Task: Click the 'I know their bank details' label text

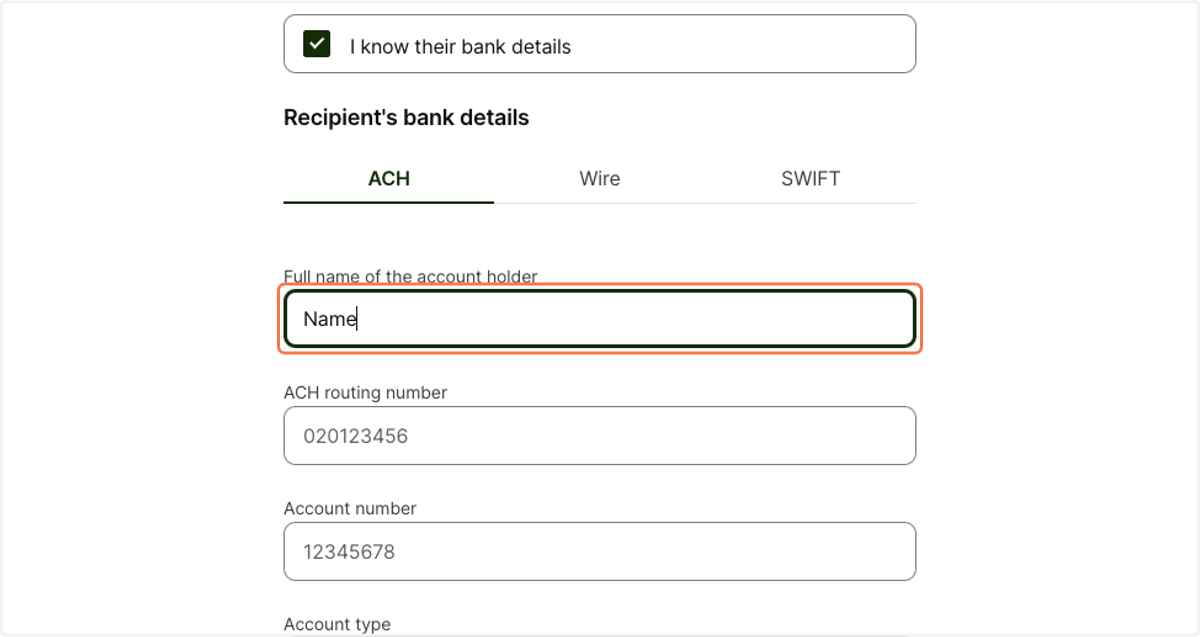Action: point(460,47)
